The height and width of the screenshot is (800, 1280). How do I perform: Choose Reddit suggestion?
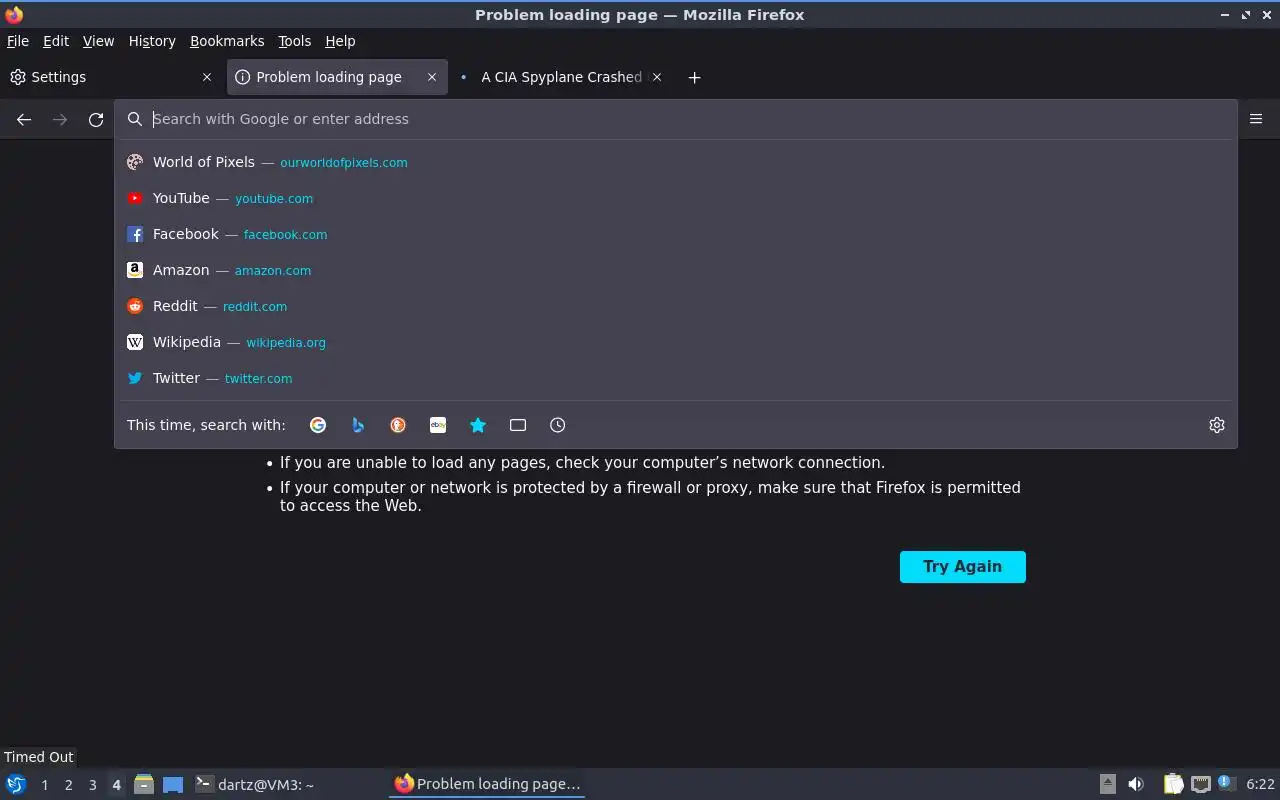click(675, 306)
